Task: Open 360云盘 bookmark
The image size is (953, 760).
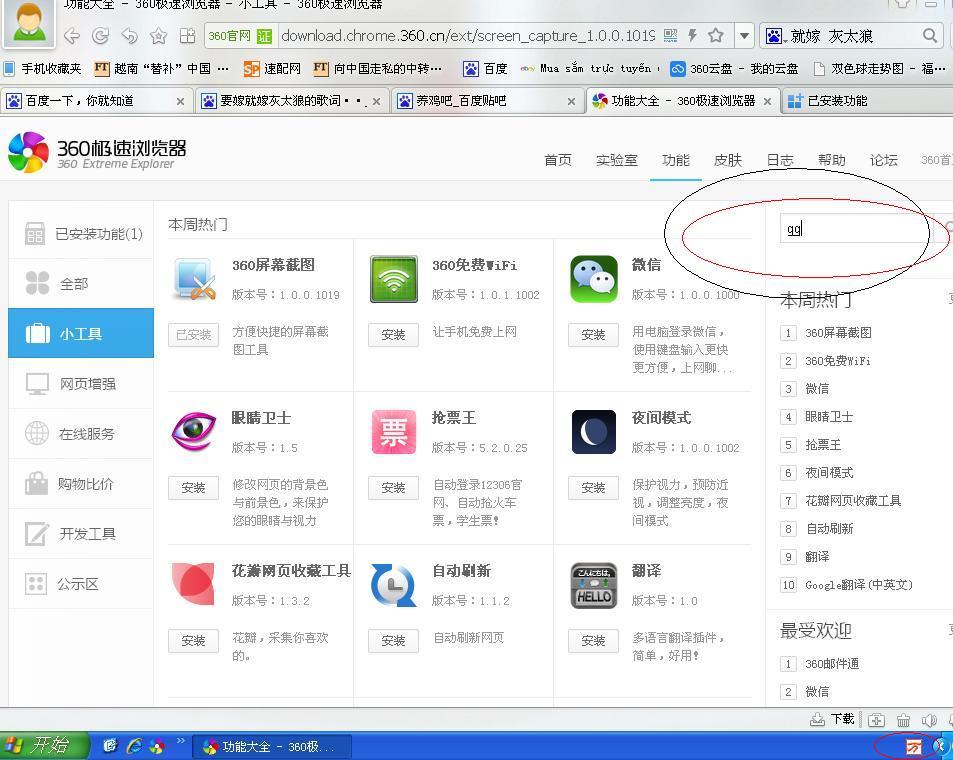Action: [734, 69]
